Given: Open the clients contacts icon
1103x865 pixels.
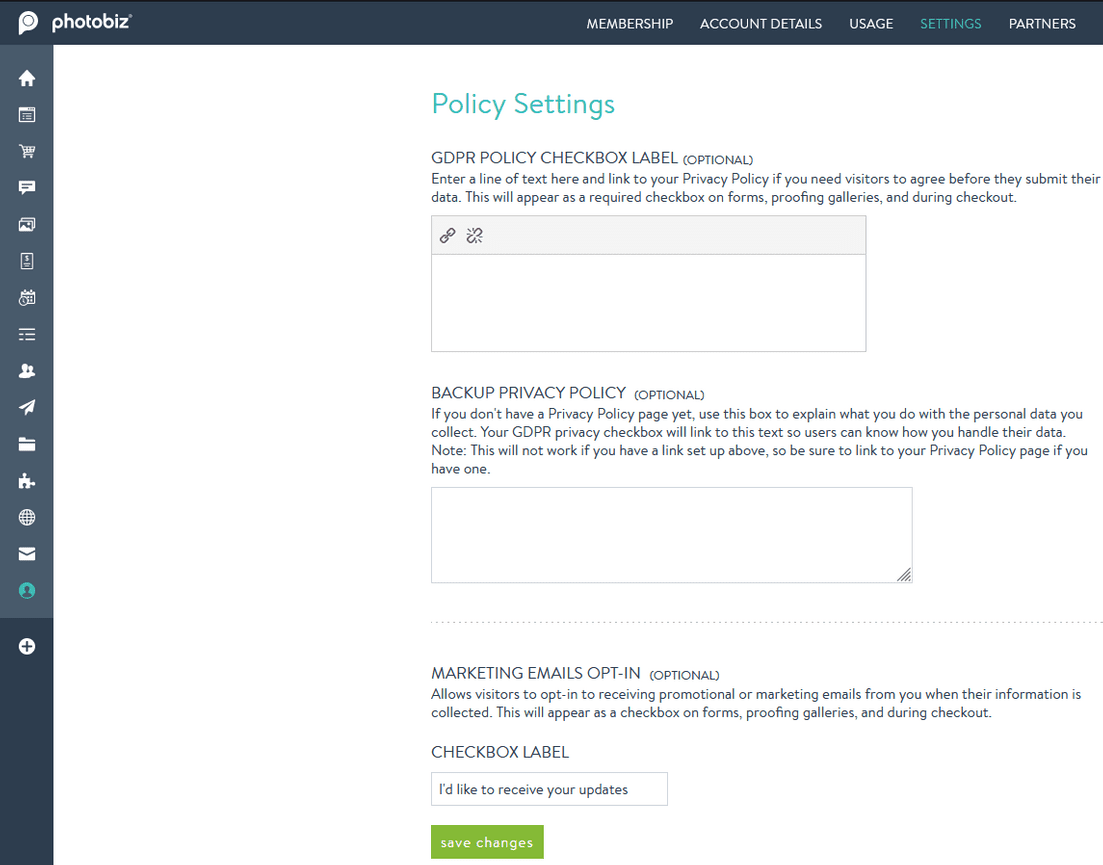Looking at the screenshot, I should tap(26, 370).
